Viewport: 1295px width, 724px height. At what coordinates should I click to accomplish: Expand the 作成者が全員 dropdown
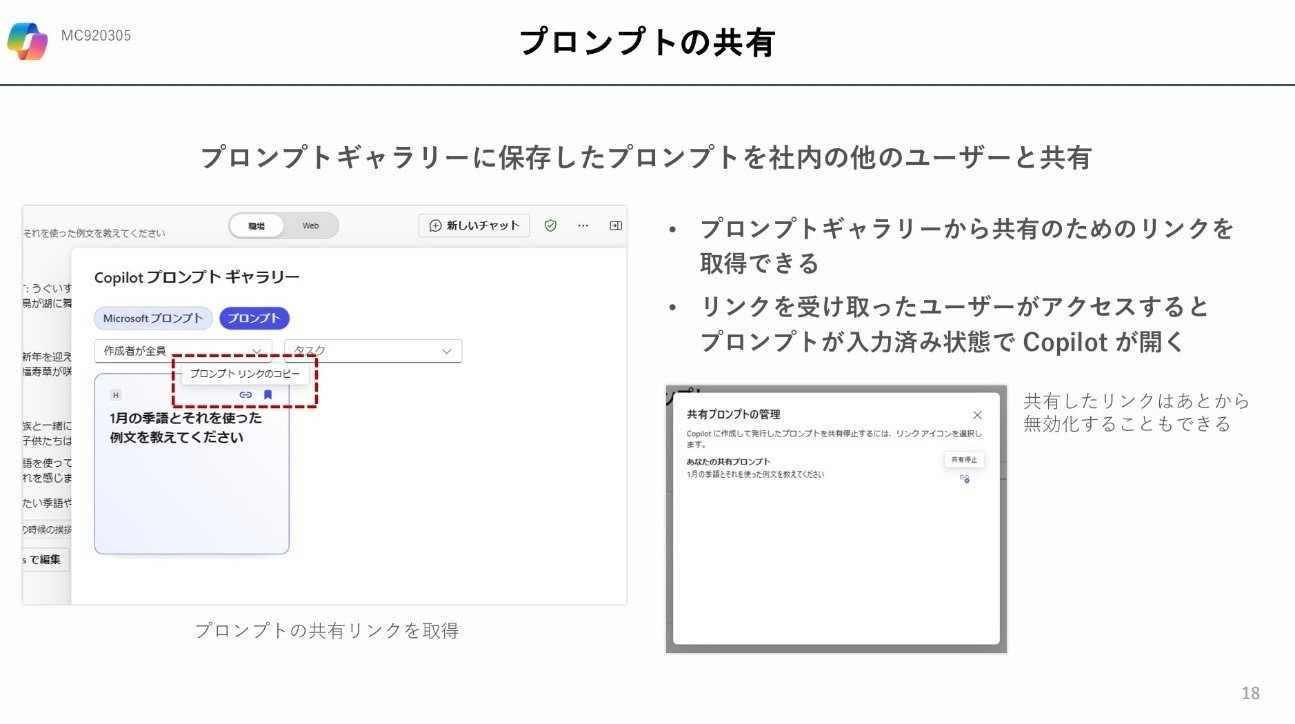pos(183,351)
